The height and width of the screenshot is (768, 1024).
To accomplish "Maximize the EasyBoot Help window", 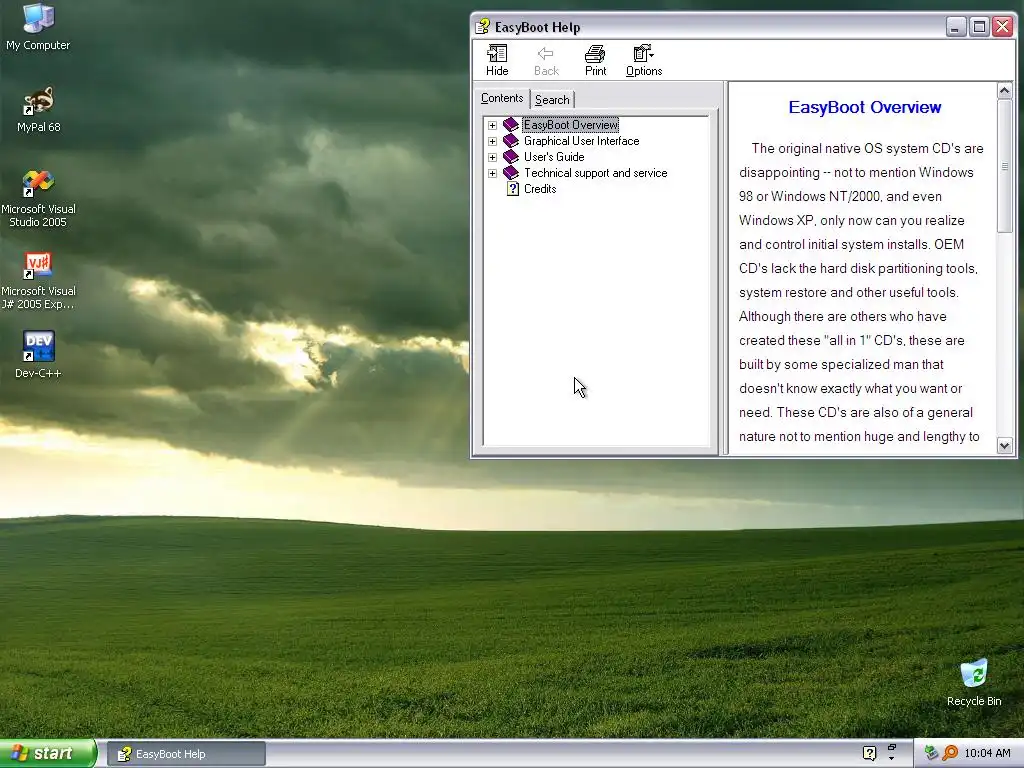I will pyautogui.click(x=979, y=27).
